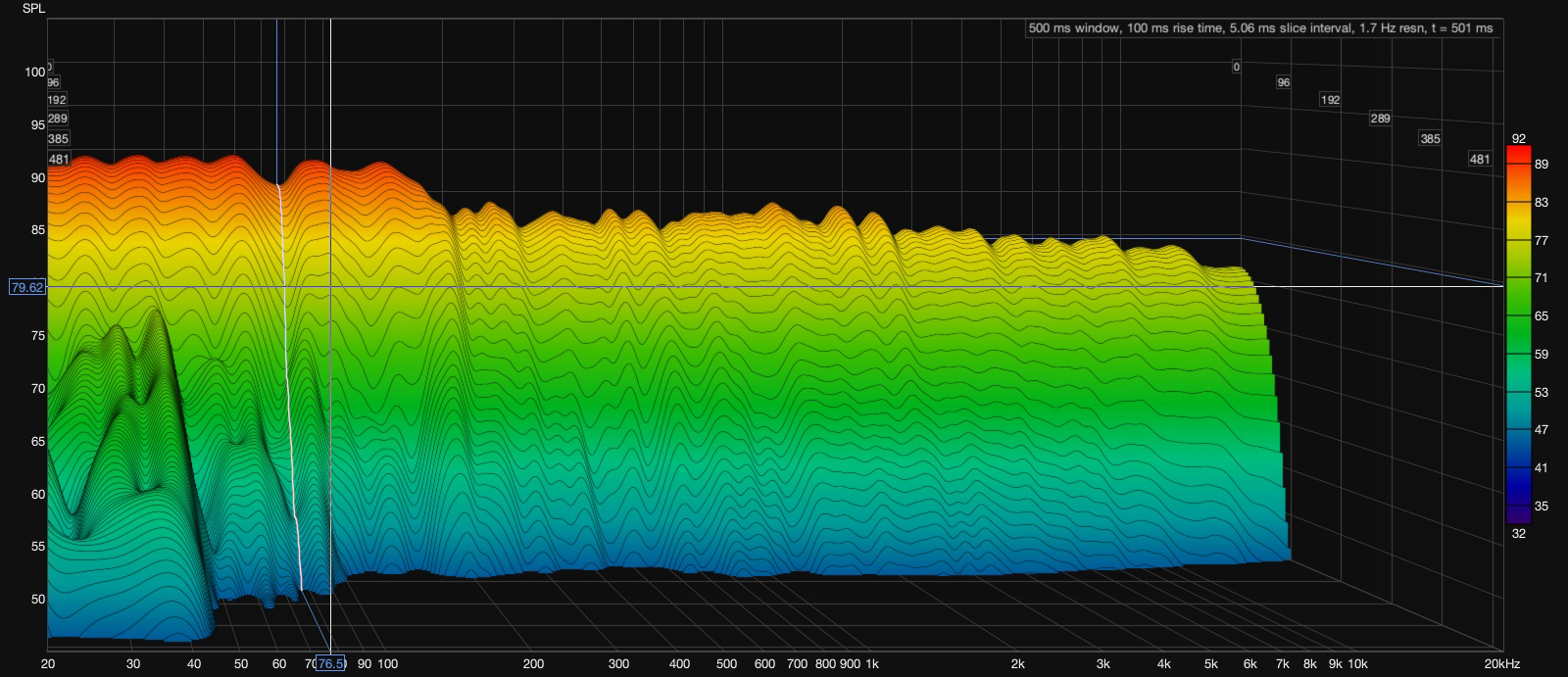Screen dimensions: 1568x677
Task: Click the waterfall settings info text at top
Action: (1260, 28)
